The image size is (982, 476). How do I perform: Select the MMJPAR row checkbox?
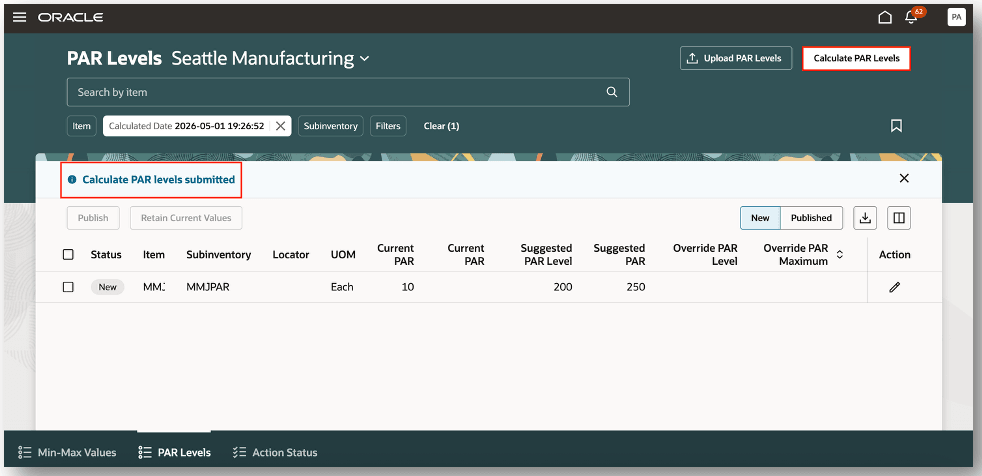(x=68, y=287)
